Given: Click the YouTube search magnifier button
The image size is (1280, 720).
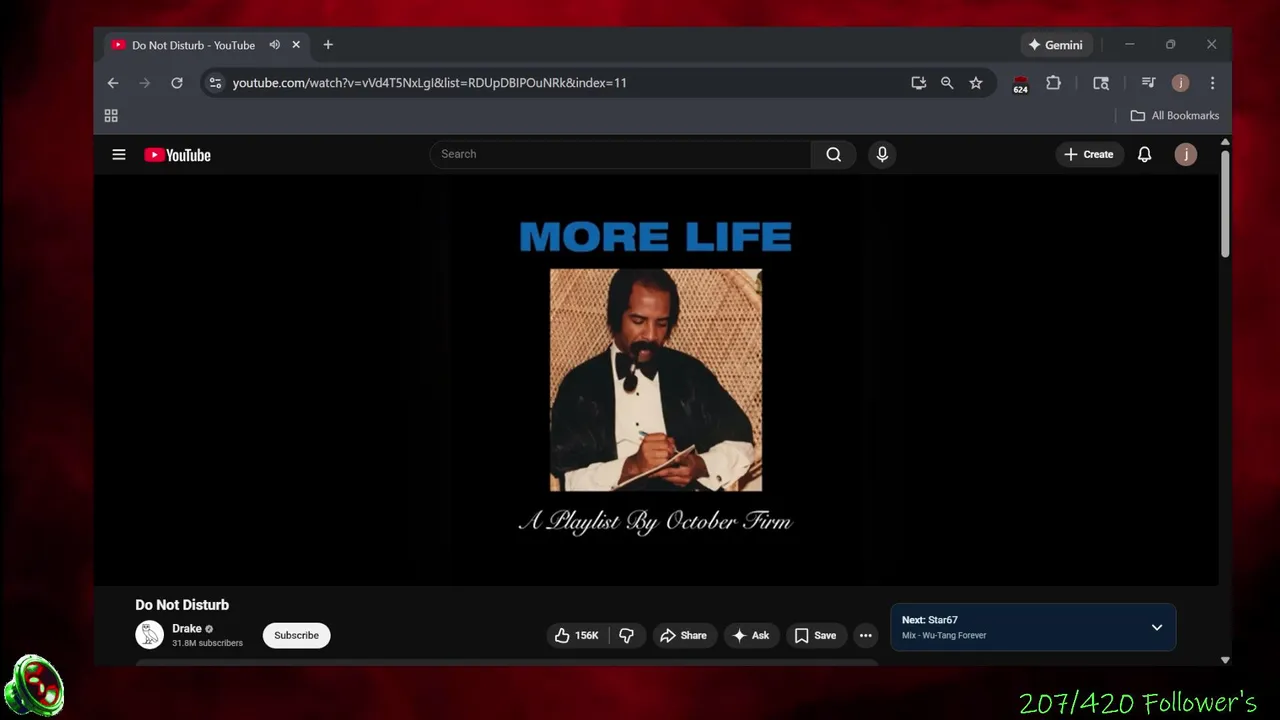Looking at the screenshot, I should pyautogui.click(x=833, y=154).
